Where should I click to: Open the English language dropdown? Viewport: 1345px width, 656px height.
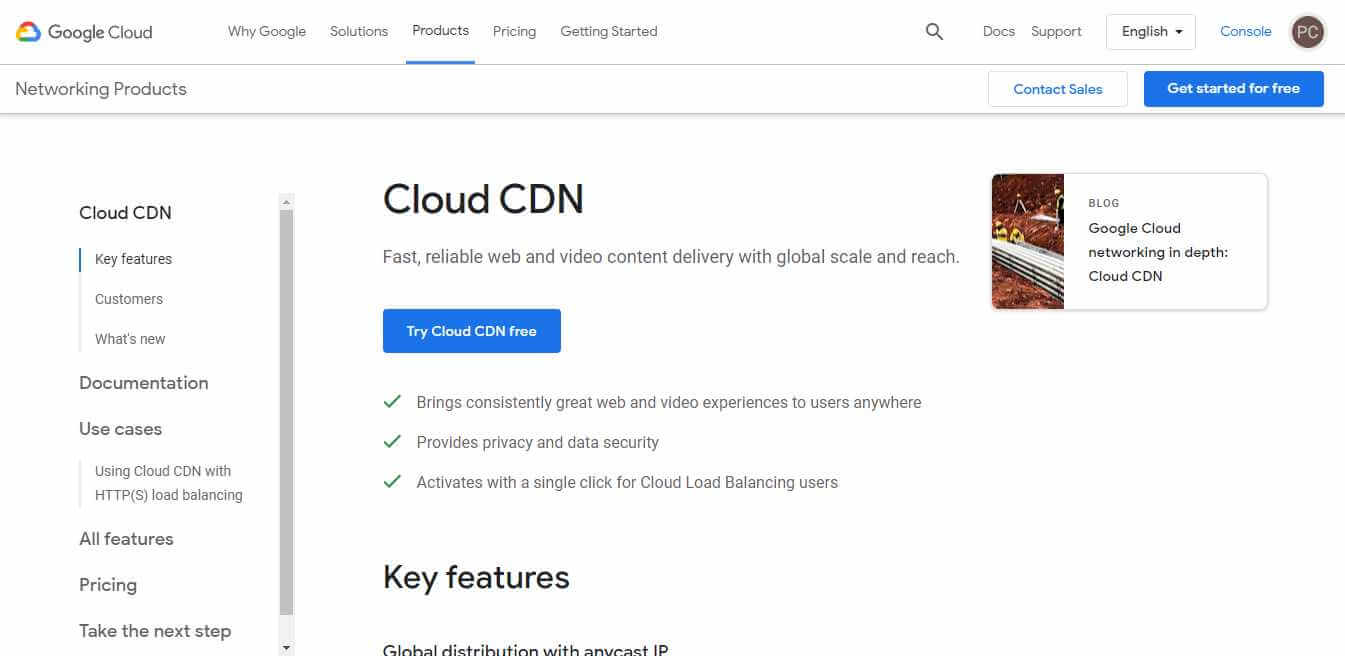click(1152, 32)
